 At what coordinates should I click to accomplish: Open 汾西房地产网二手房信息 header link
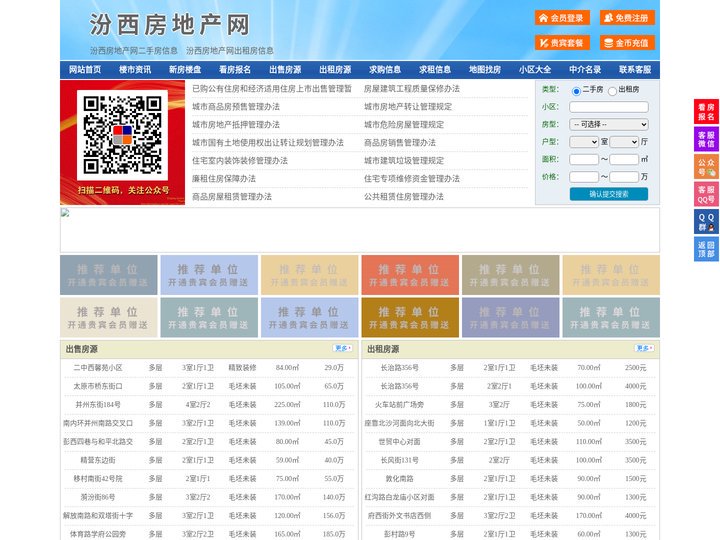(134, 51)
